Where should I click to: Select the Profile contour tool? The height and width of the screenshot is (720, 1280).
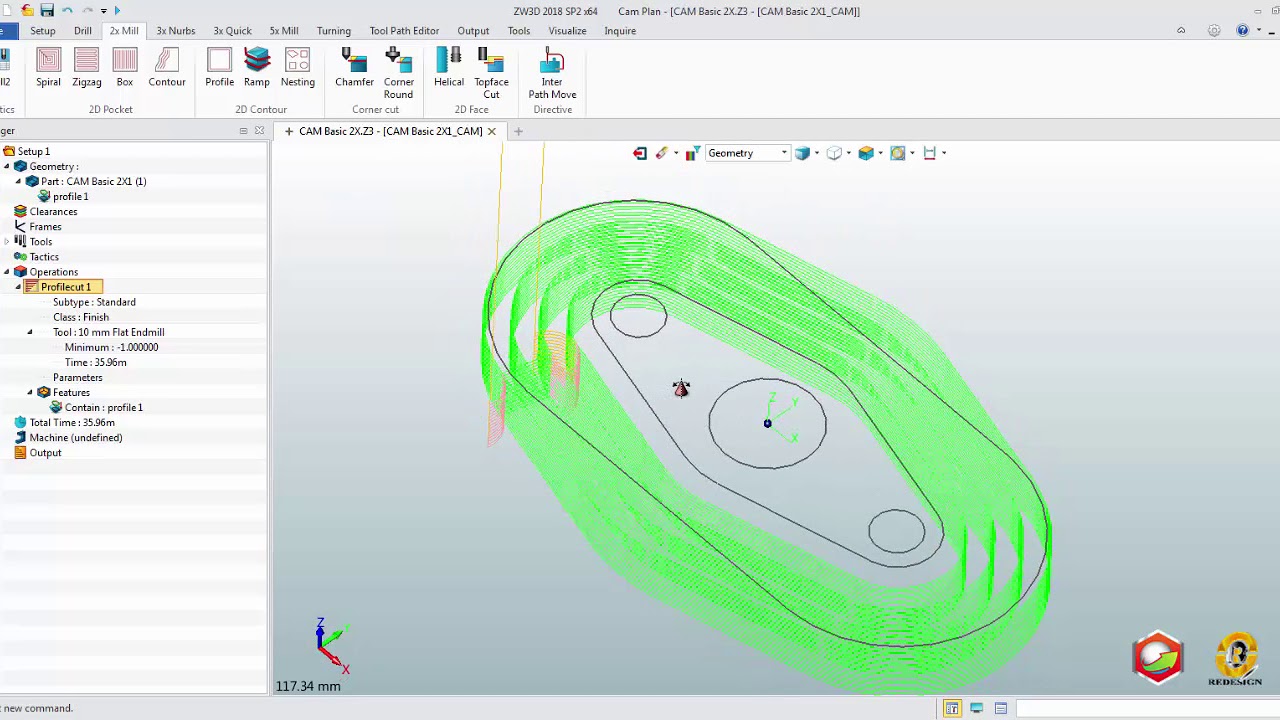[220, 68]
